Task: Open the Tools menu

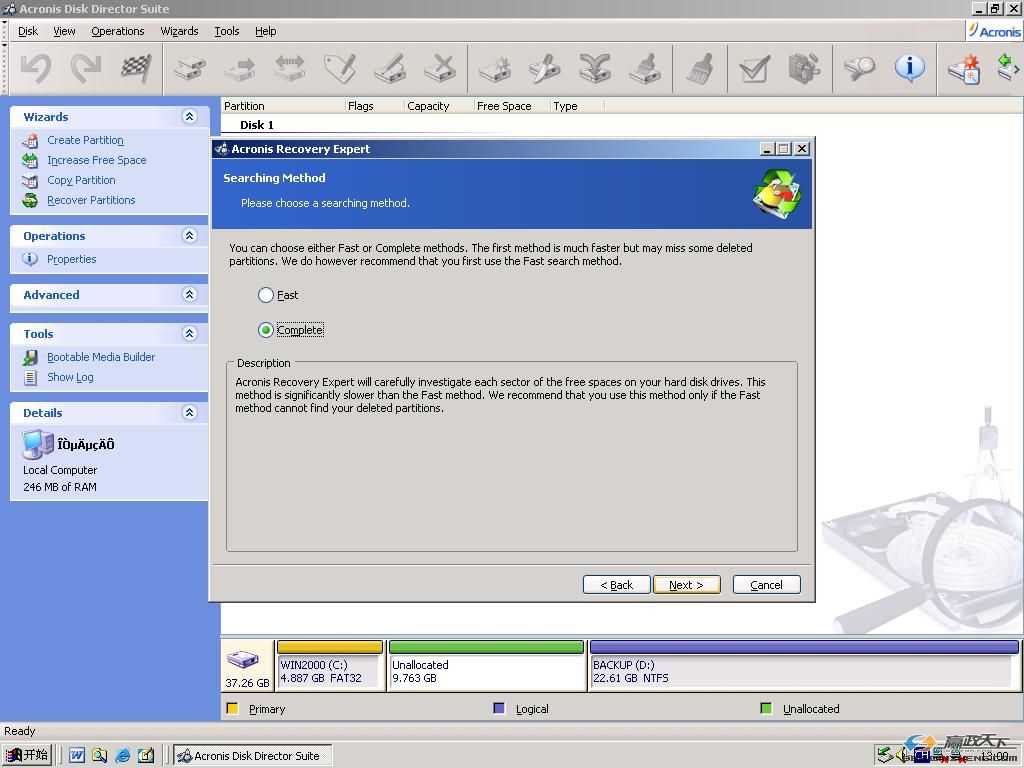Action: (227, 31)
